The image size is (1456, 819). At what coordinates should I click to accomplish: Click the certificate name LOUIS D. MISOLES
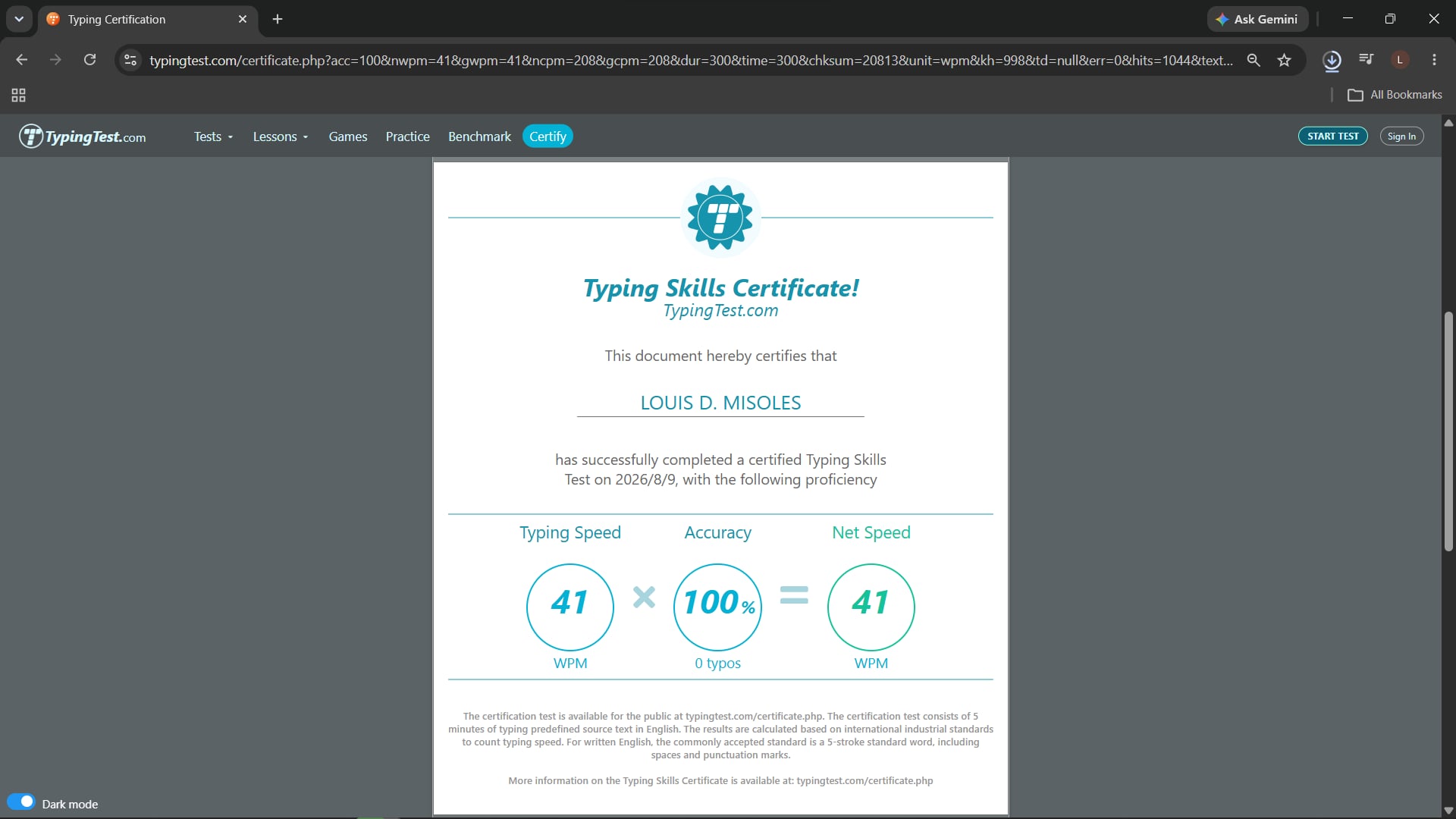[720, 403]
